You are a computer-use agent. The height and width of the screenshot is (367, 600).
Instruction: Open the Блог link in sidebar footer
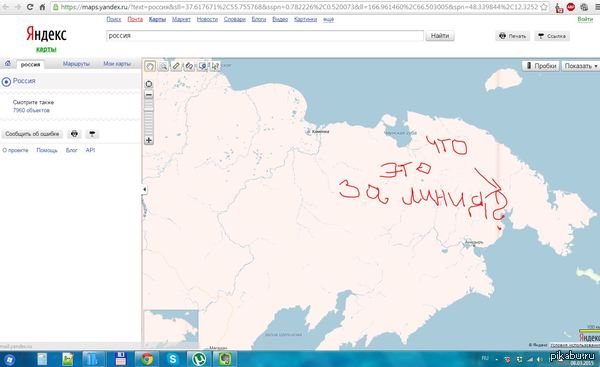[72, 150]
